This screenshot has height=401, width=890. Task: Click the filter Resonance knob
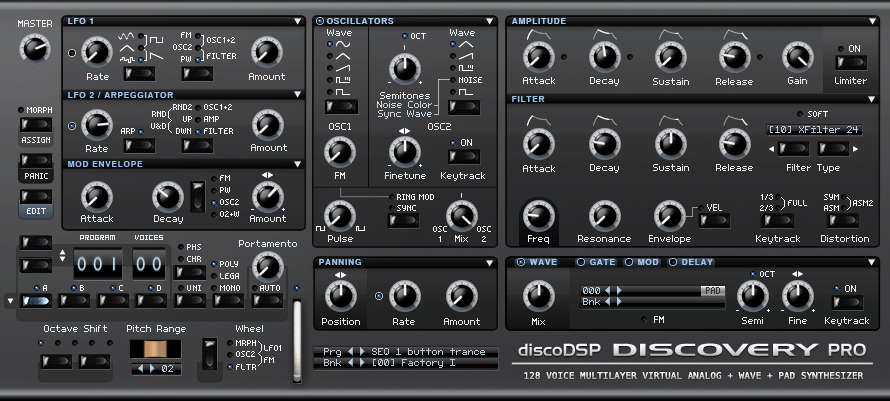click(604, 214)
